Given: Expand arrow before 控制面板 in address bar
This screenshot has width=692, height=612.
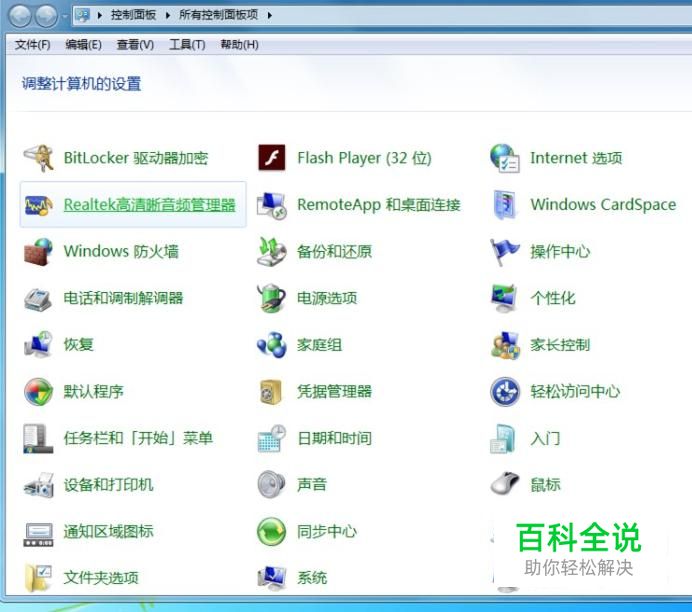Looking at the screenshot, I should tap(100, 15).
